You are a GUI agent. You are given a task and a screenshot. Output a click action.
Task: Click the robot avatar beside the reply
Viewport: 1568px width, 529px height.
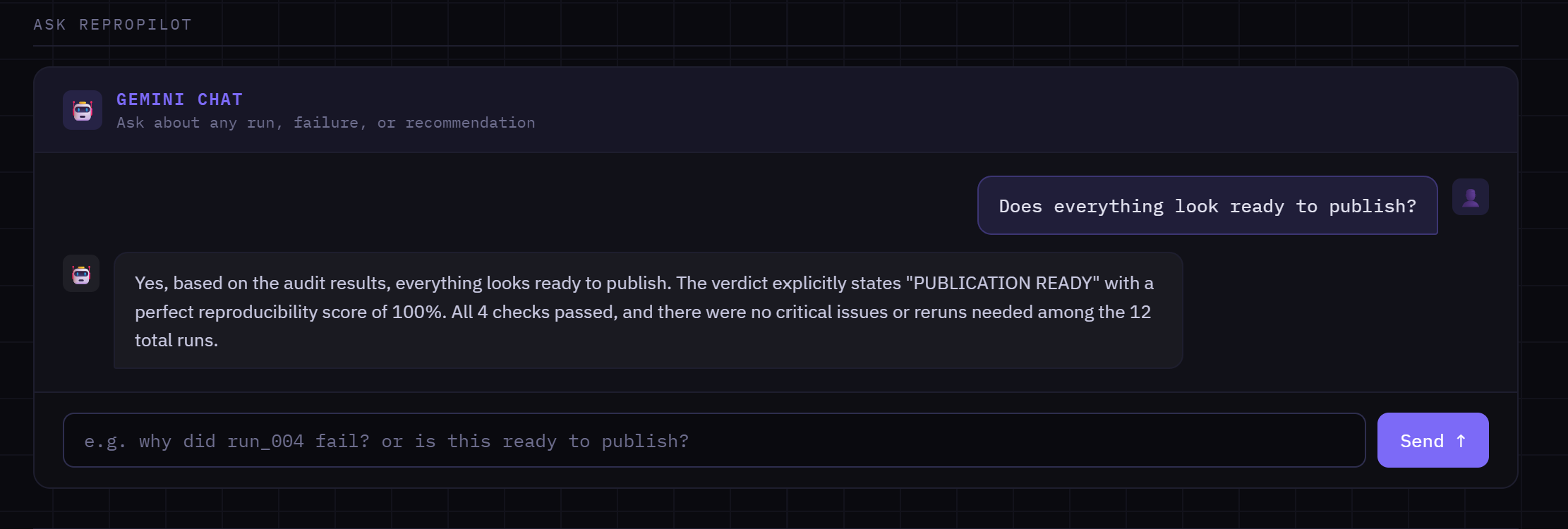pyautogui.click(x=81, y=274)
